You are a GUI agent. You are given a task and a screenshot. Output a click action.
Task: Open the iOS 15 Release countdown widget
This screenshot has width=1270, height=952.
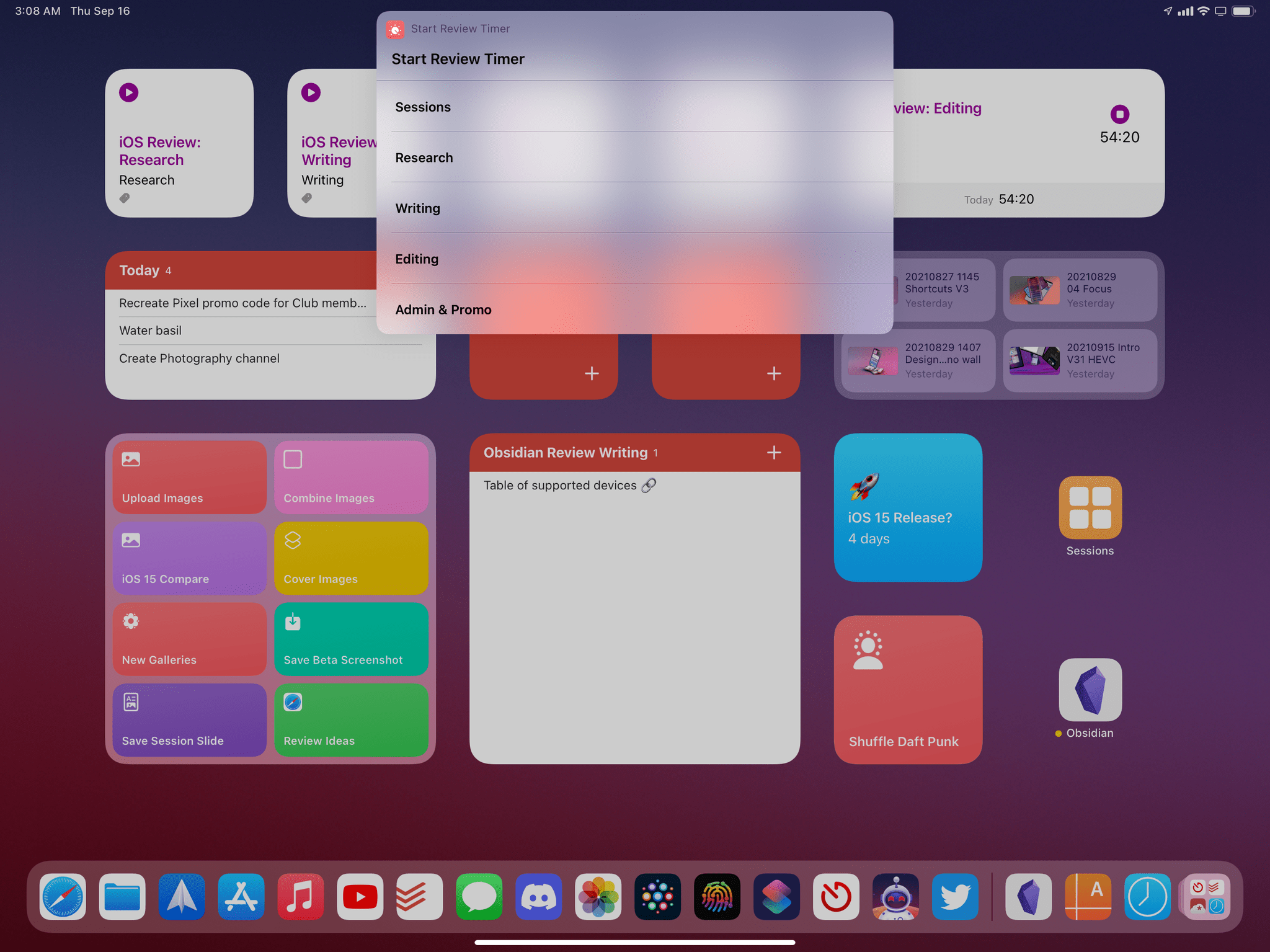click(x=908, y=507)
